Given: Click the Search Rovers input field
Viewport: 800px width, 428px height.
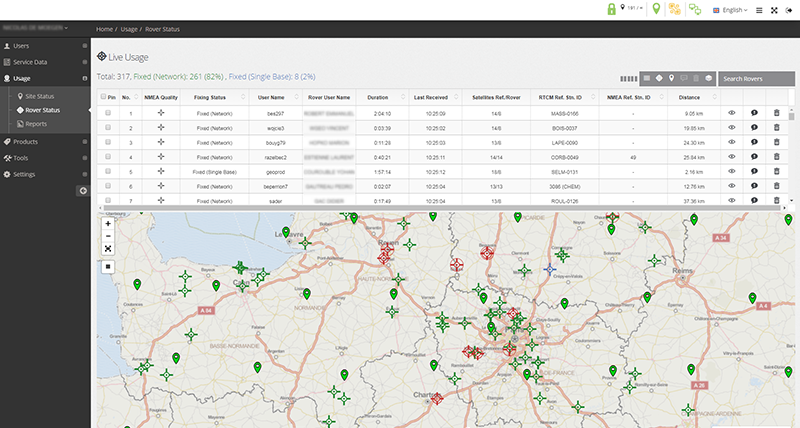Looking at the screenshot, I should (x=756, y=78).
